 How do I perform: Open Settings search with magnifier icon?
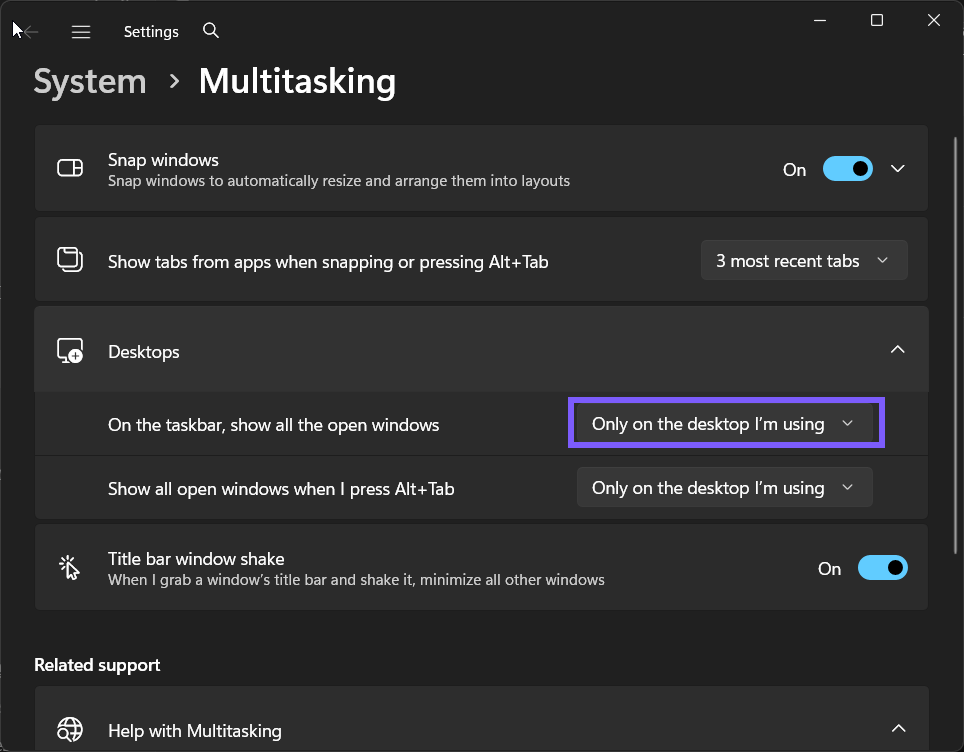211,30
